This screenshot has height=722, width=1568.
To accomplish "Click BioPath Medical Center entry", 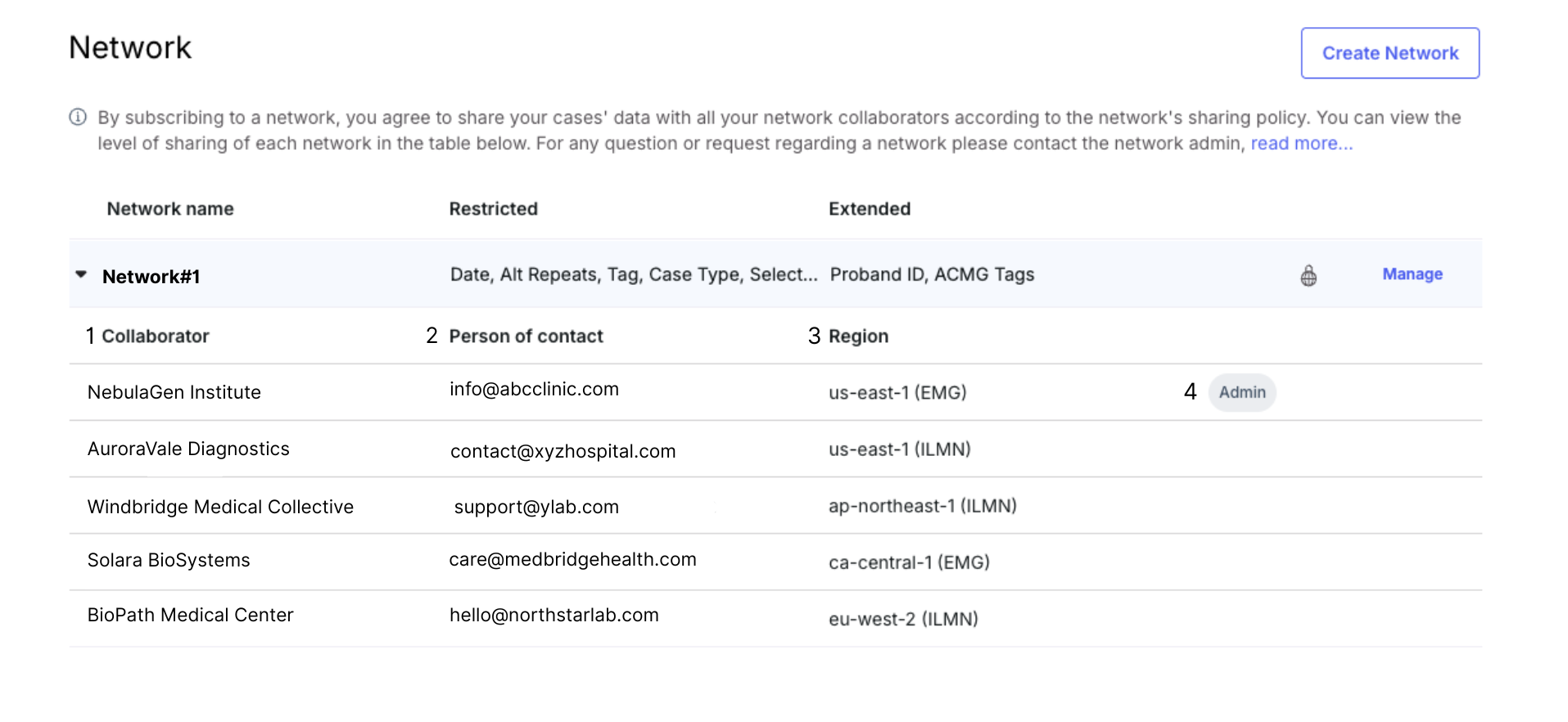I will 190,616.
